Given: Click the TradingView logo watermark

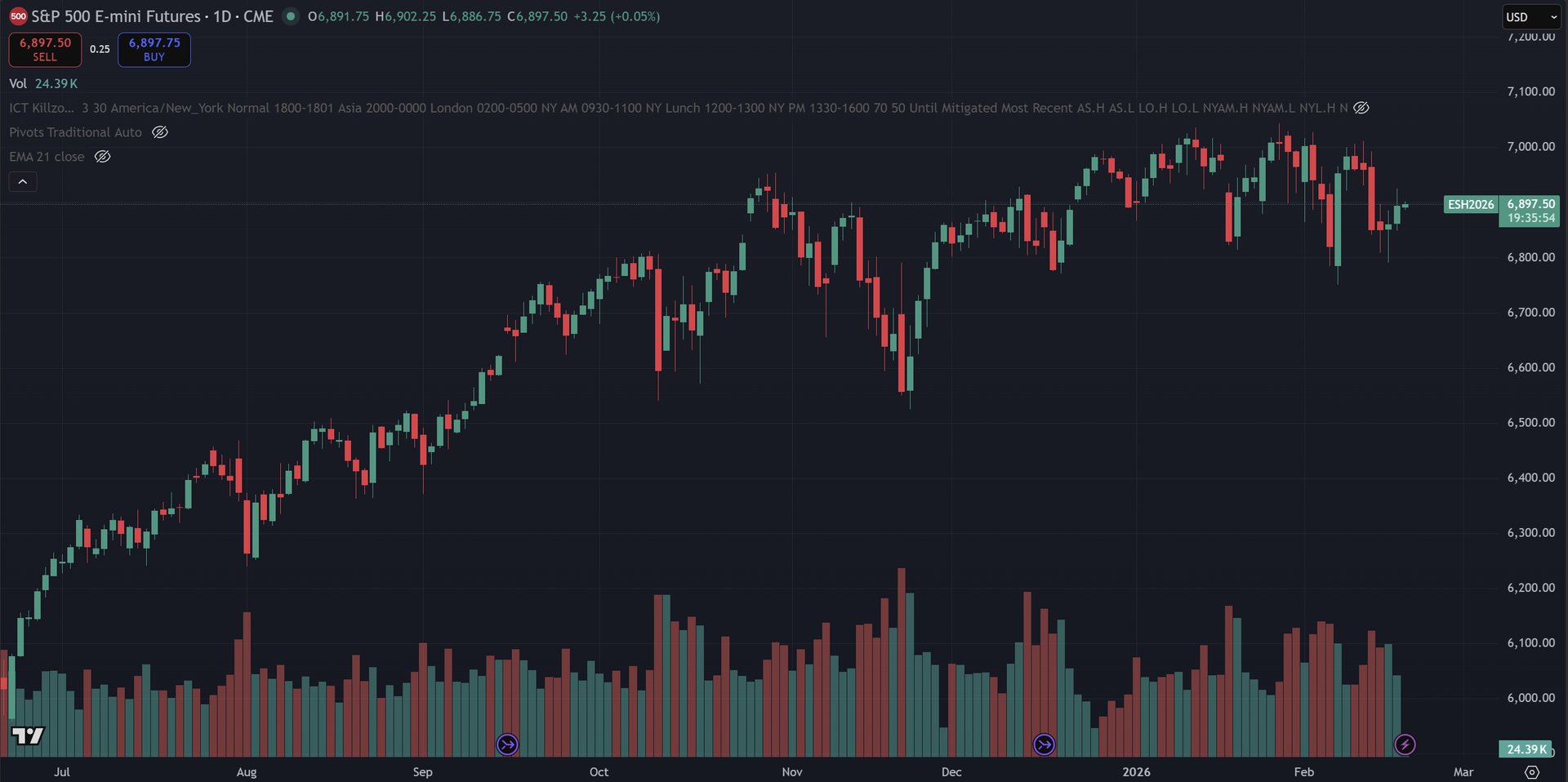Looking at the screenshot, I should 28,735.
